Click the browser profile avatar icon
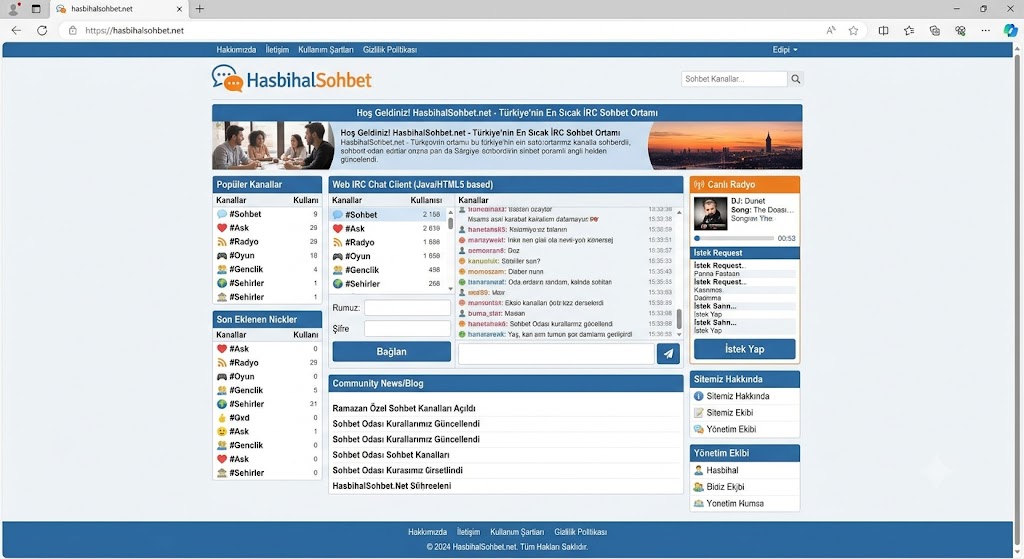The height and width of the screenshot is (559, 1024). [12, 9]
